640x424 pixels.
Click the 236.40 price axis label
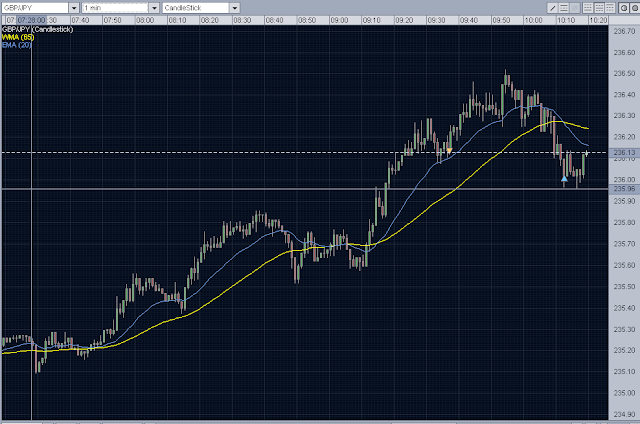624,95
